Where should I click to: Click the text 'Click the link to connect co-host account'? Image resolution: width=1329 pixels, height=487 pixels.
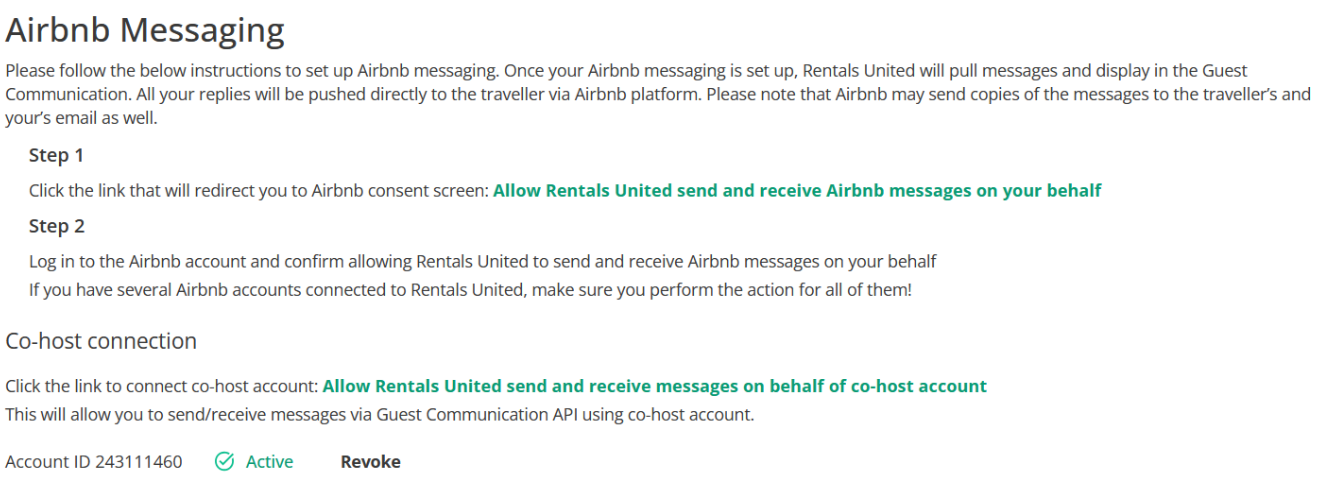pos(162,386)
